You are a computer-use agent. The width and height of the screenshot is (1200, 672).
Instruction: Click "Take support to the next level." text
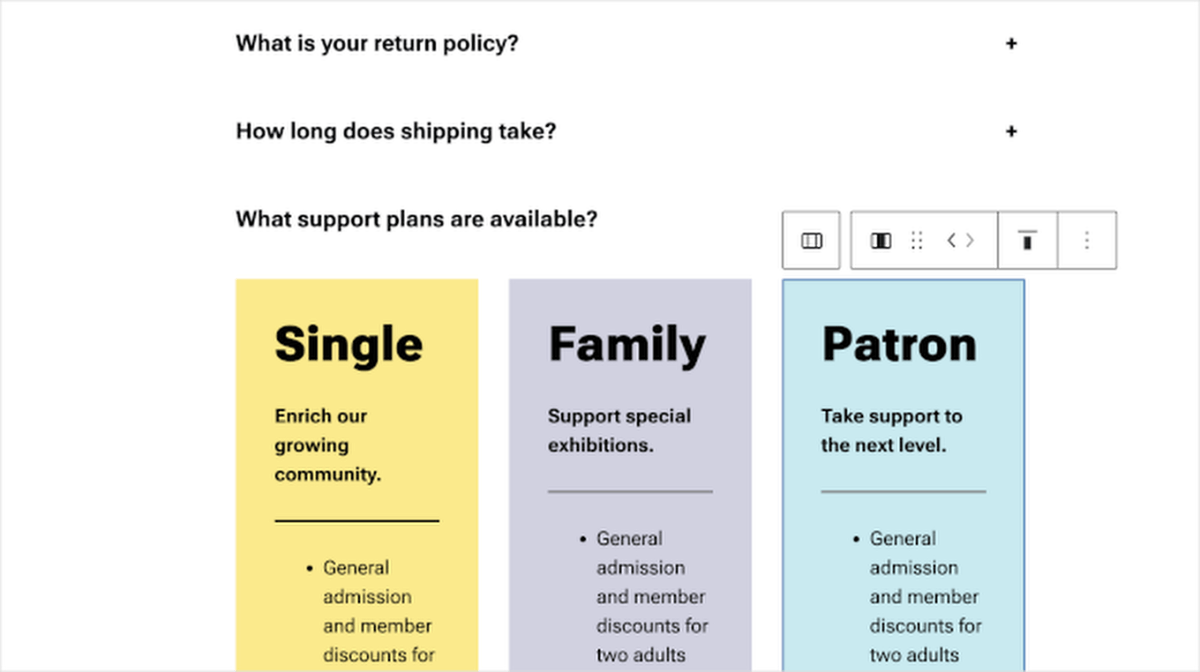[x=891, y=430]
